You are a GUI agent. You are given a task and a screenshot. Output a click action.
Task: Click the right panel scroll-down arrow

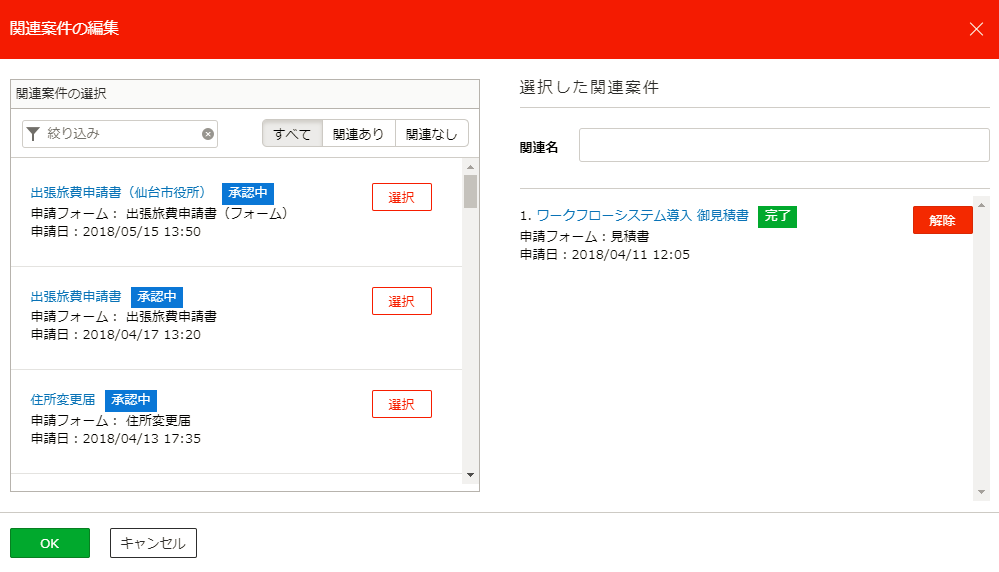point(981,492)
